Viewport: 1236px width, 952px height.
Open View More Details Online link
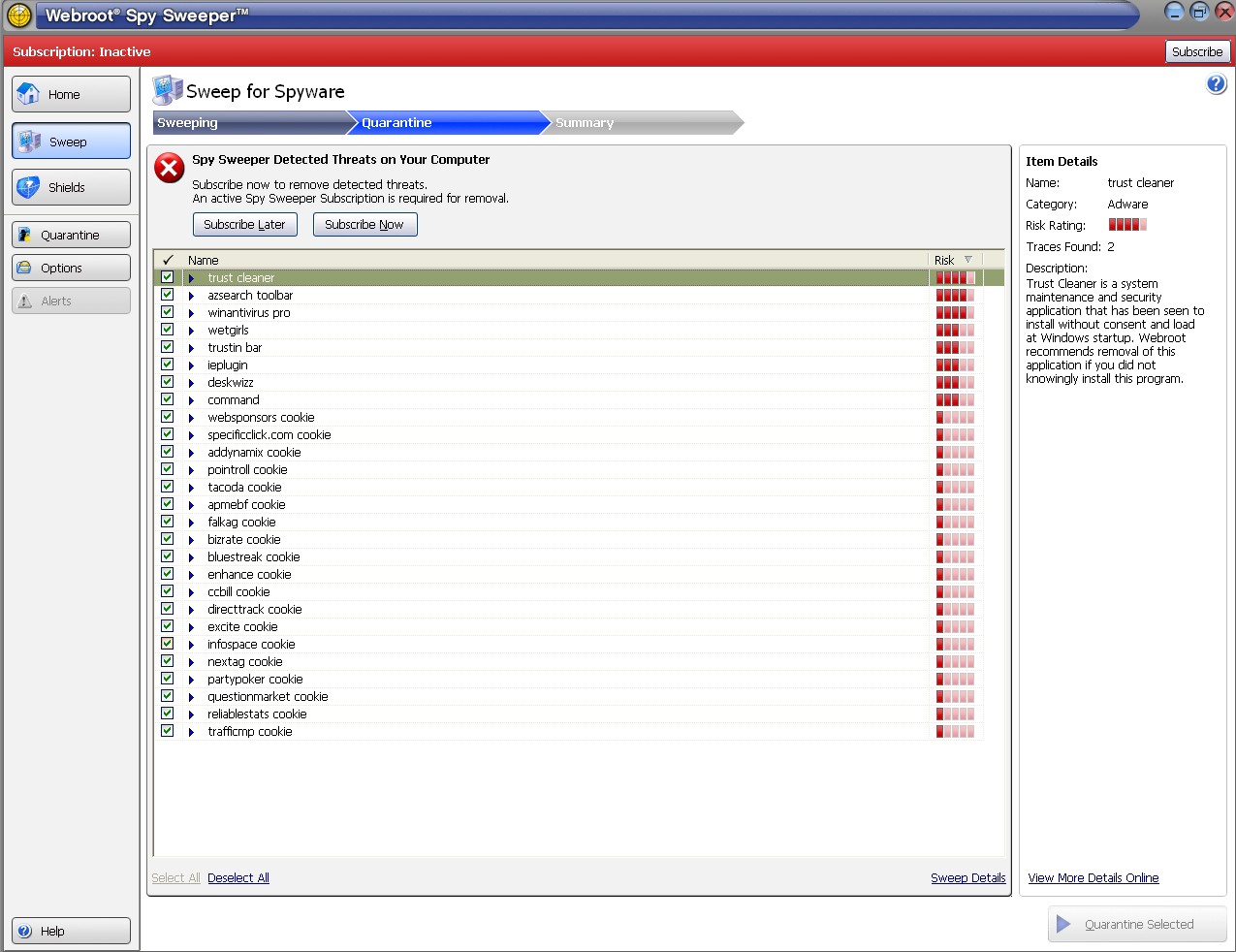[1093, 878]
